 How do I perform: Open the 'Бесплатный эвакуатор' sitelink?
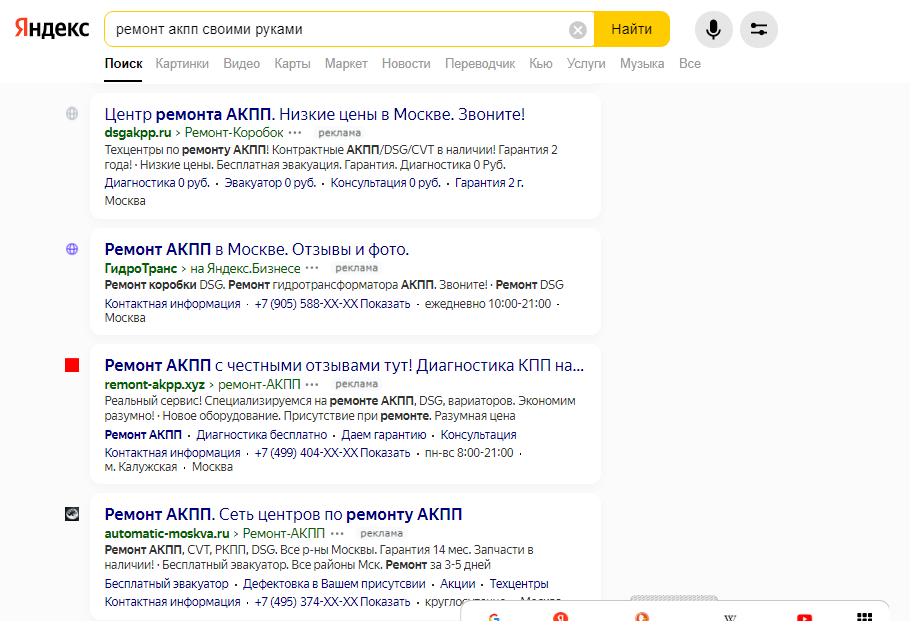click(x=167, y=584)
